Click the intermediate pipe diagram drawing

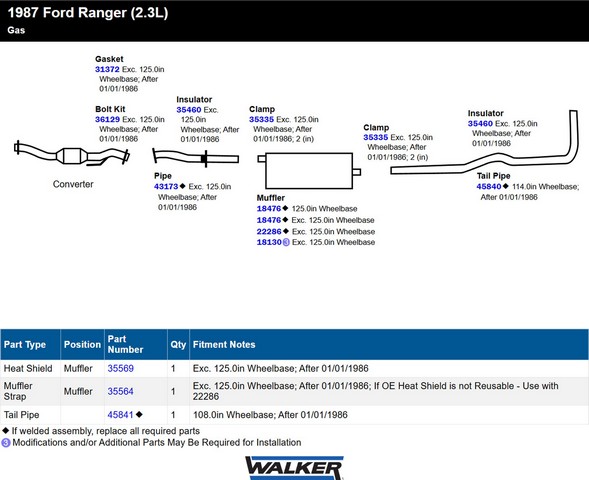click(x=195, y=157)
